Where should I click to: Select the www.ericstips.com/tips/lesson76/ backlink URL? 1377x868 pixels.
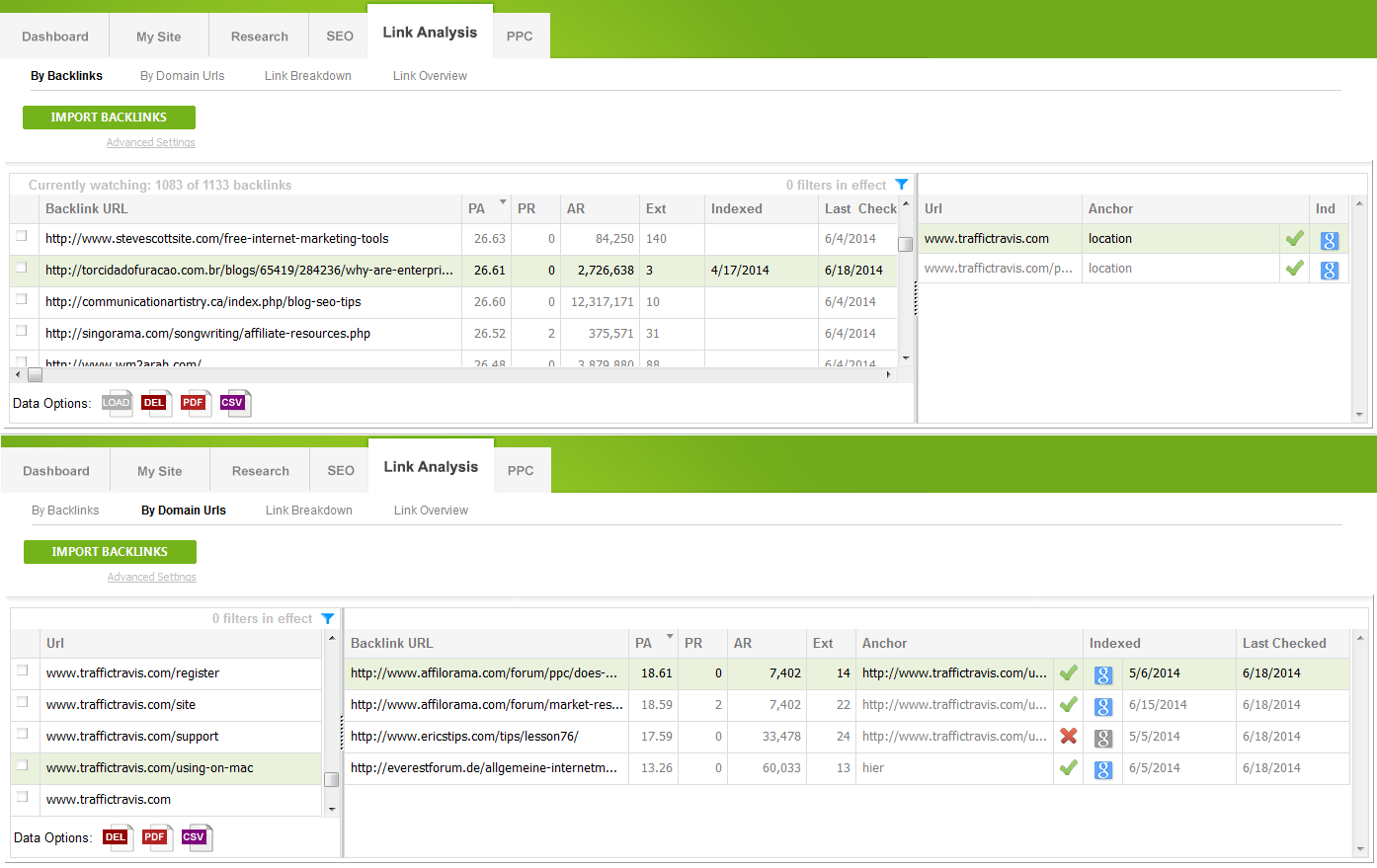(464, 737)
